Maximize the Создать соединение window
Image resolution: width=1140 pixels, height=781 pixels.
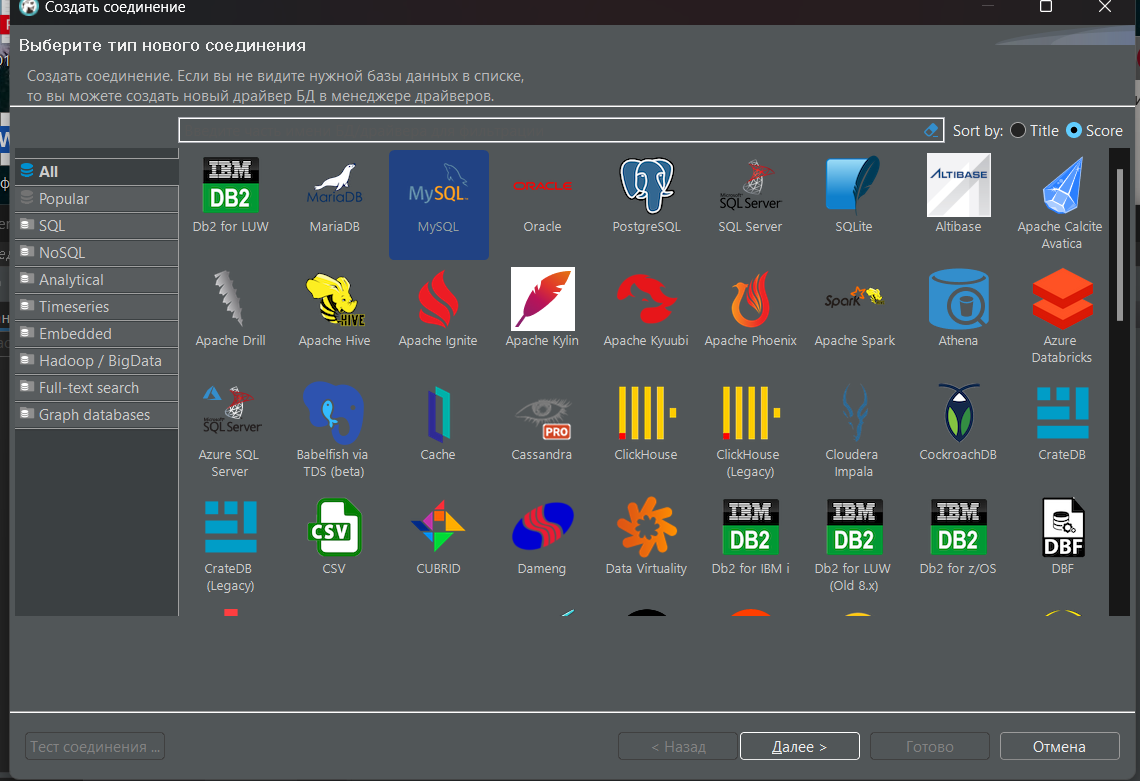(x=1045, y=7)
